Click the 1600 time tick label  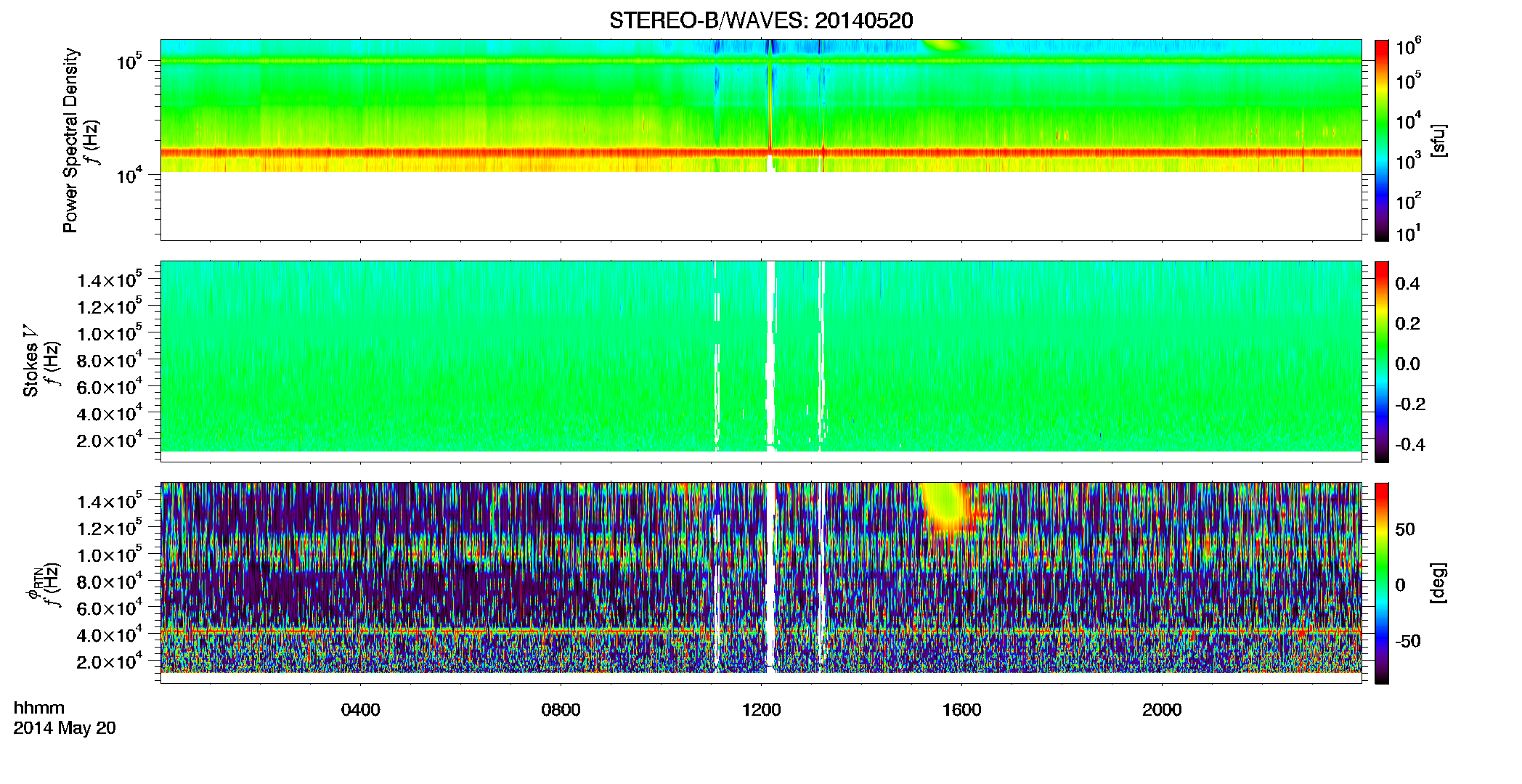[x=961, y=710]
